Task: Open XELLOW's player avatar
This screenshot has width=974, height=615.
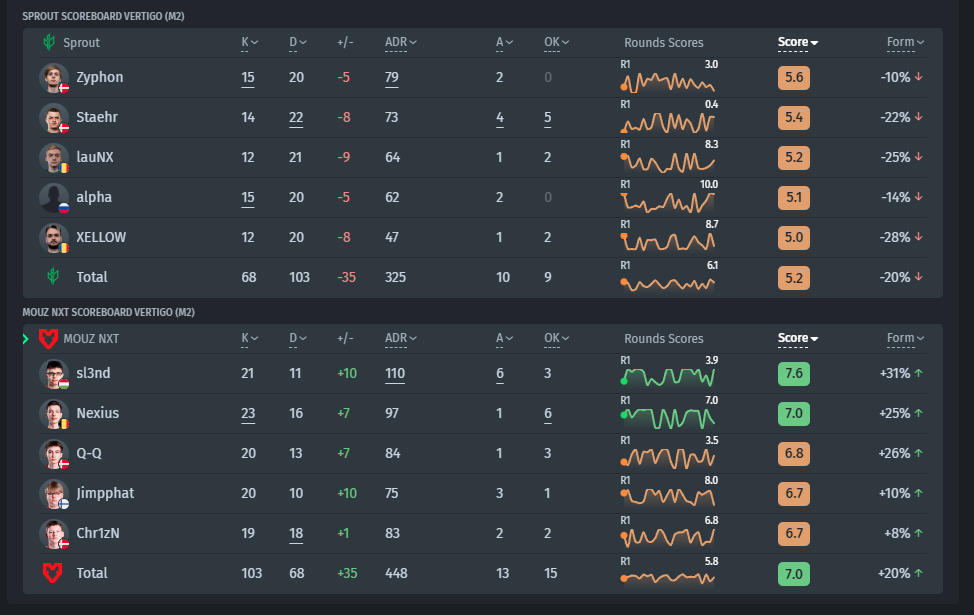Action: coord(54,237)
